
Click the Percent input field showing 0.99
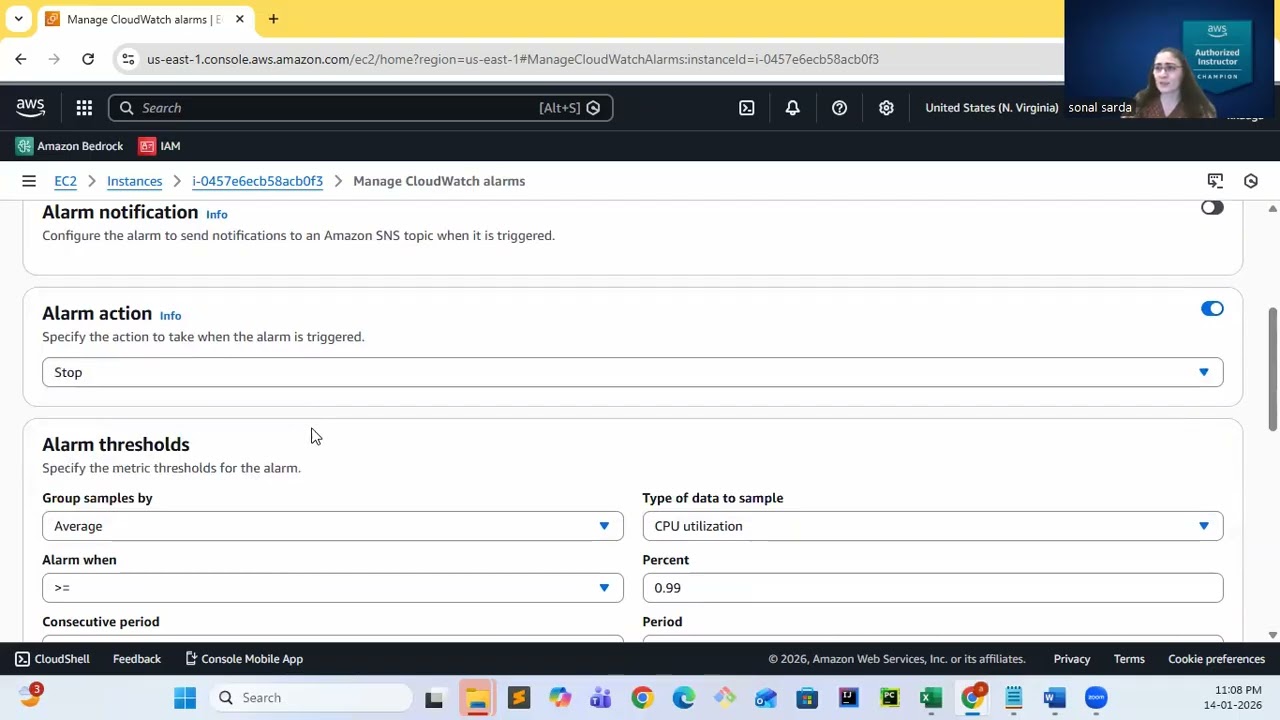pyautogui.click(x=932, y=588)
